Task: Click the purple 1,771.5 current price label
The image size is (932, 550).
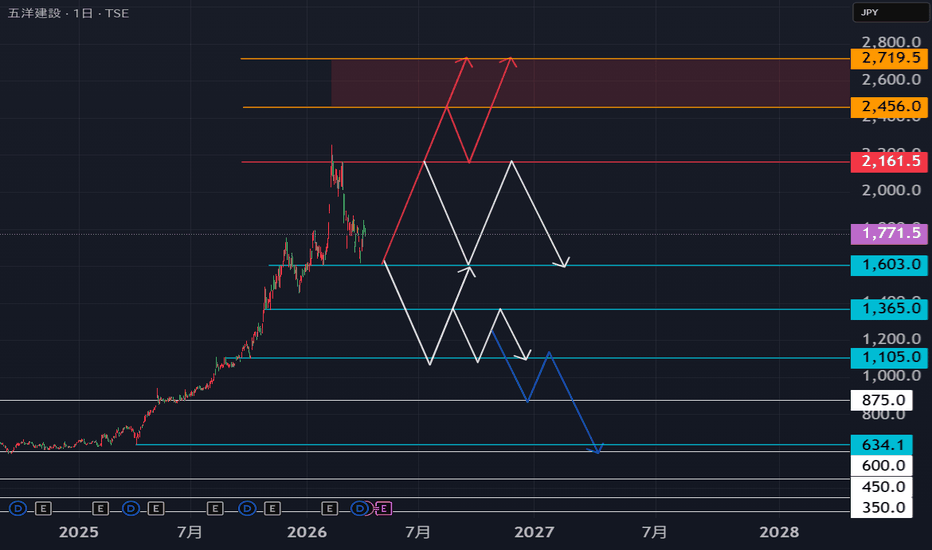Action: point(889,234)
